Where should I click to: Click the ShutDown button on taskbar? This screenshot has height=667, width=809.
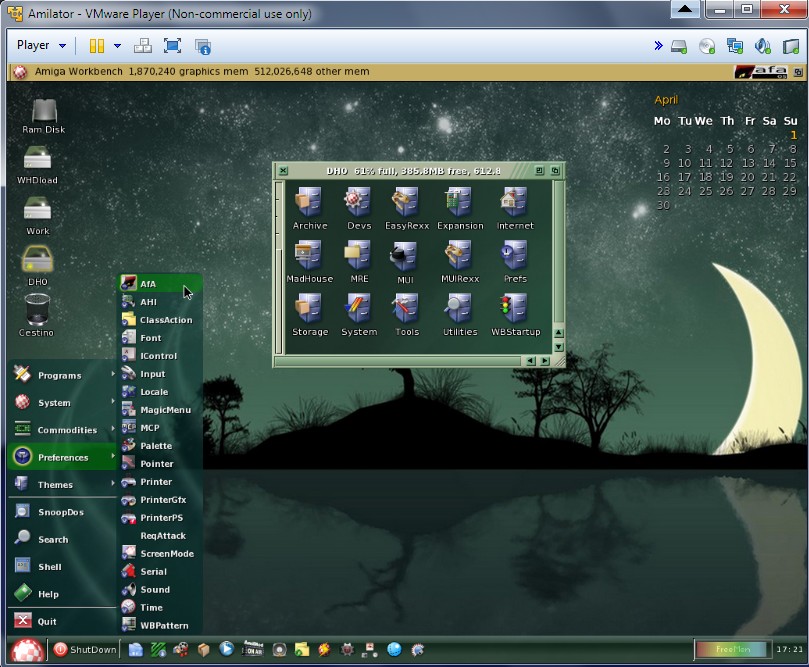pyautogui.click(x=85, y=649)
